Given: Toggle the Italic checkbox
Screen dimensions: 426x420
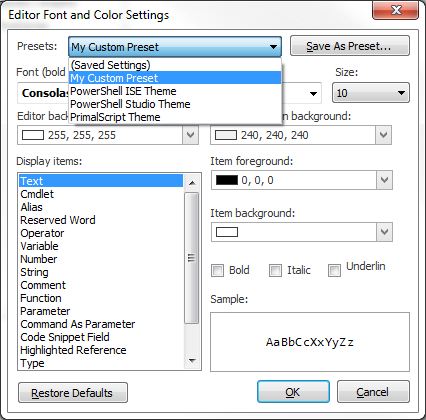Looking at the screenshot, I should (x=275, y=270).
